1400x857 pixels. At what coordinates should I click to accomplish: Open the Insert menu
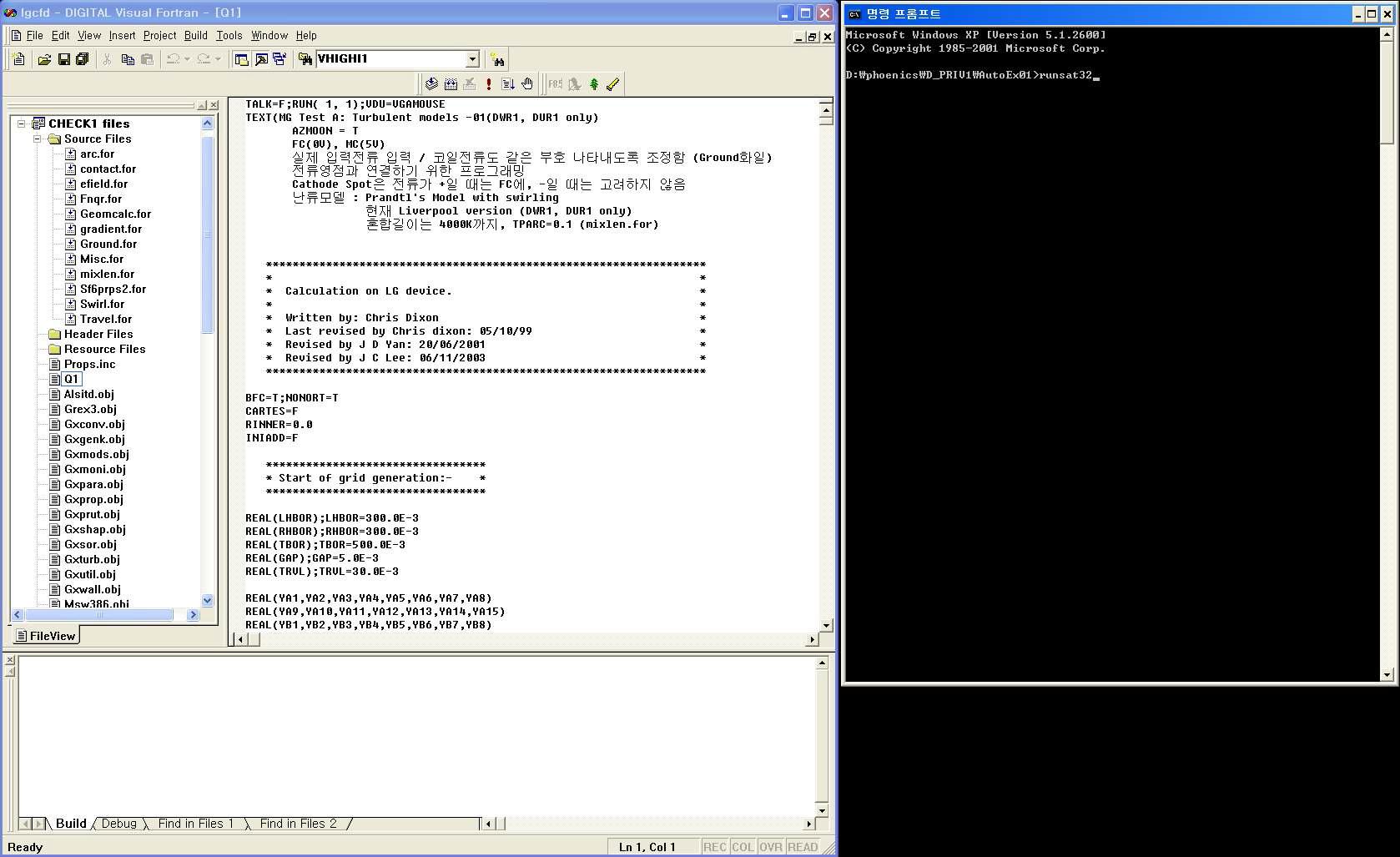pyautogui.click(x=122, y=36)
